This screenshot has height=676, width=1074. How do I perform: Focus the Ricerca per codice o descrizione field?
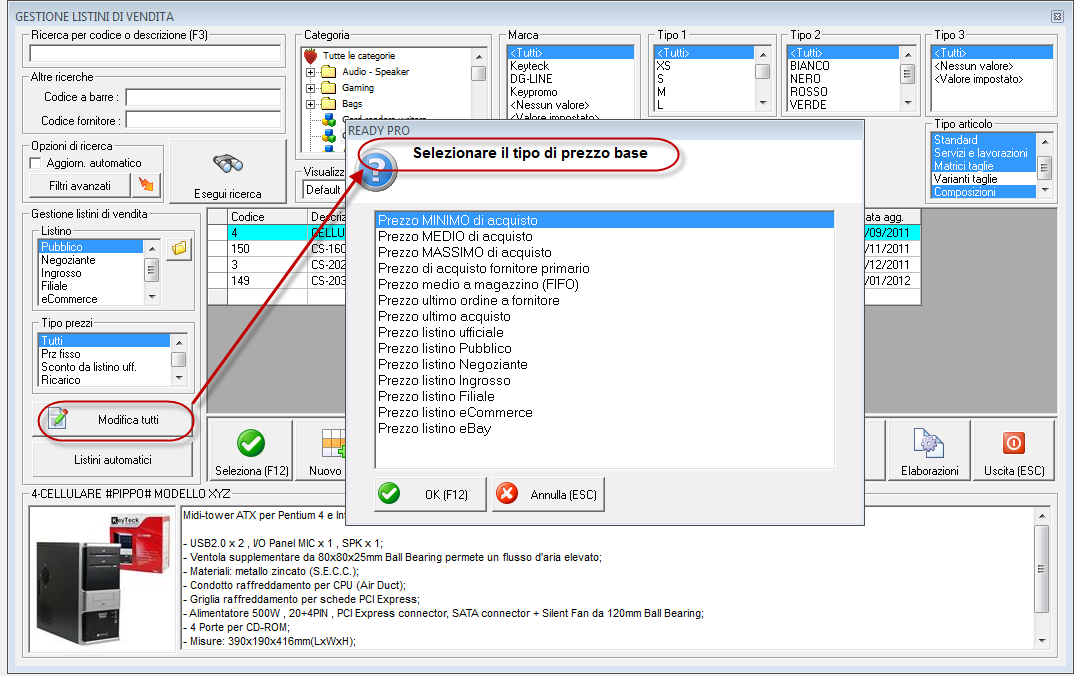[x=155, y=53]
